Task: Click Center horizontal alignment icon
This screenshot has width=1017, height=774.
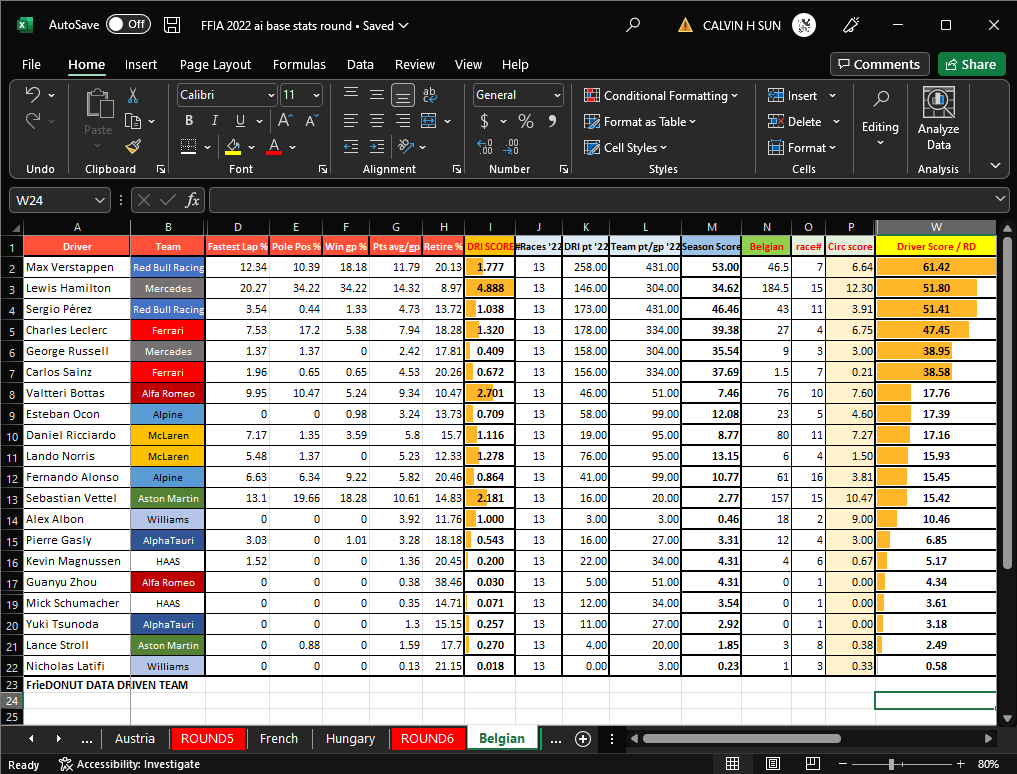Action: pos(377,121)
